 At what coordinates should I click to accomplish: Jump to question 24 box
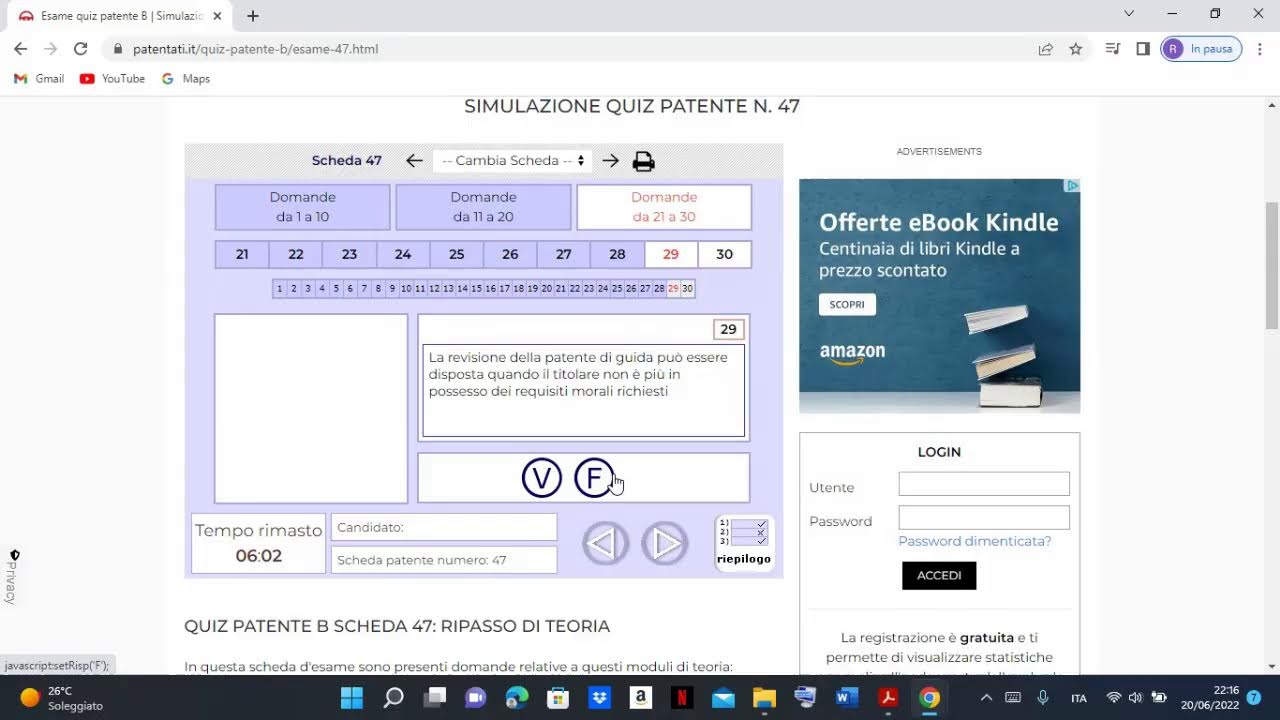pyautogui.click(x=403, y=254)
